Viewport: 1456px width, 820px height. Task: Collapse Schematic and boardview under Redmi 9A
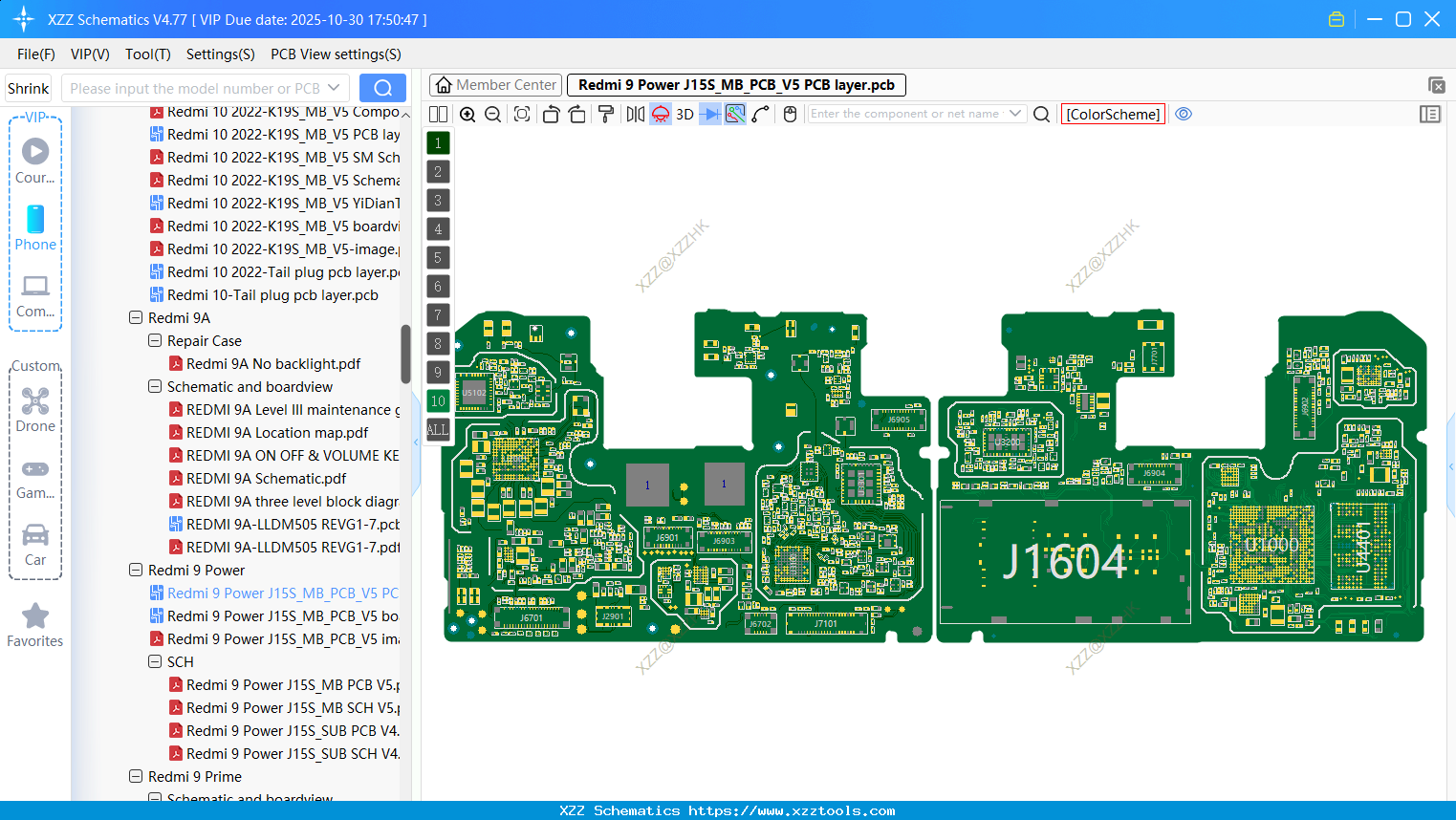click(155, 387)
